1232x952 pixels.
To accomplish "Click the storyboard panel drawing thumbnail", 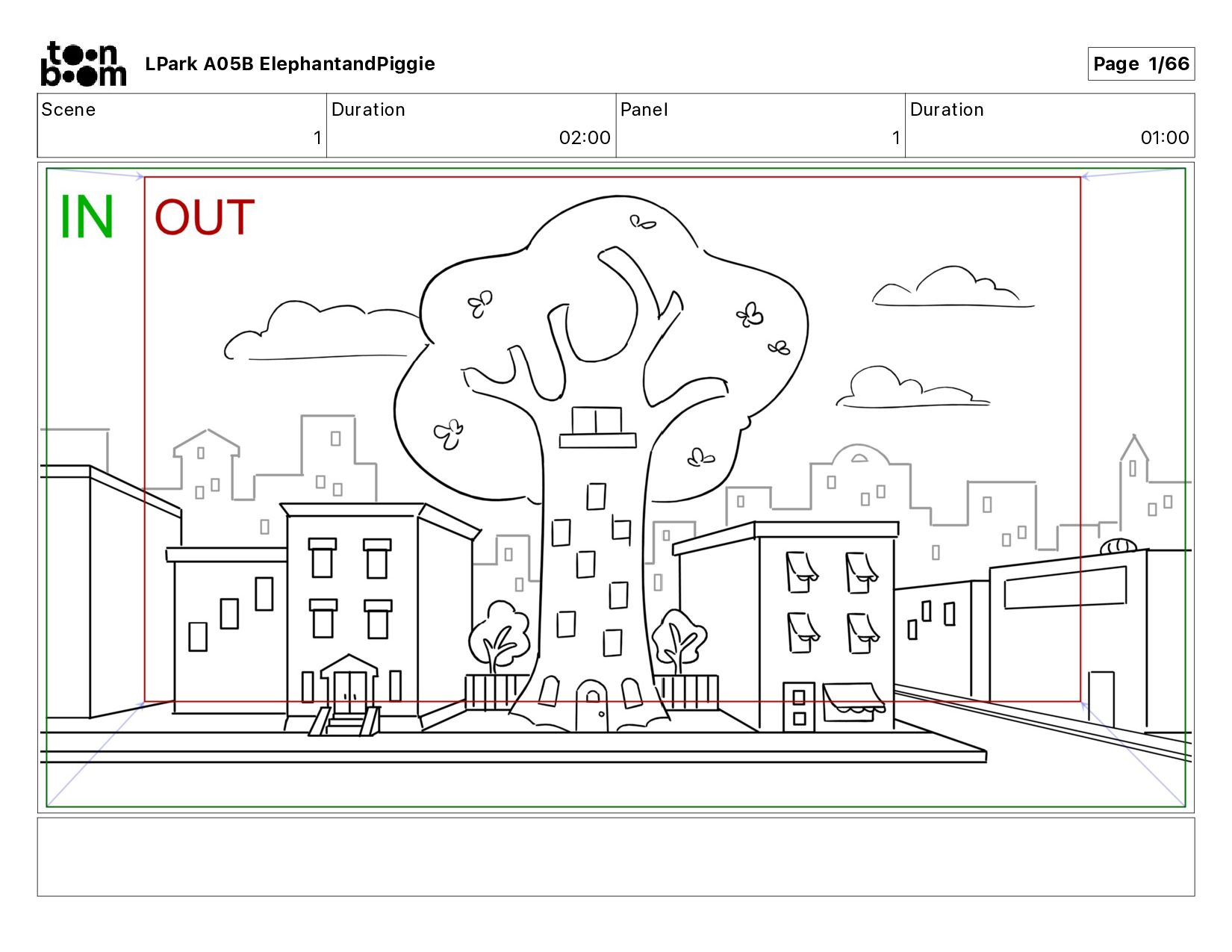I will [x=616, y=488].
